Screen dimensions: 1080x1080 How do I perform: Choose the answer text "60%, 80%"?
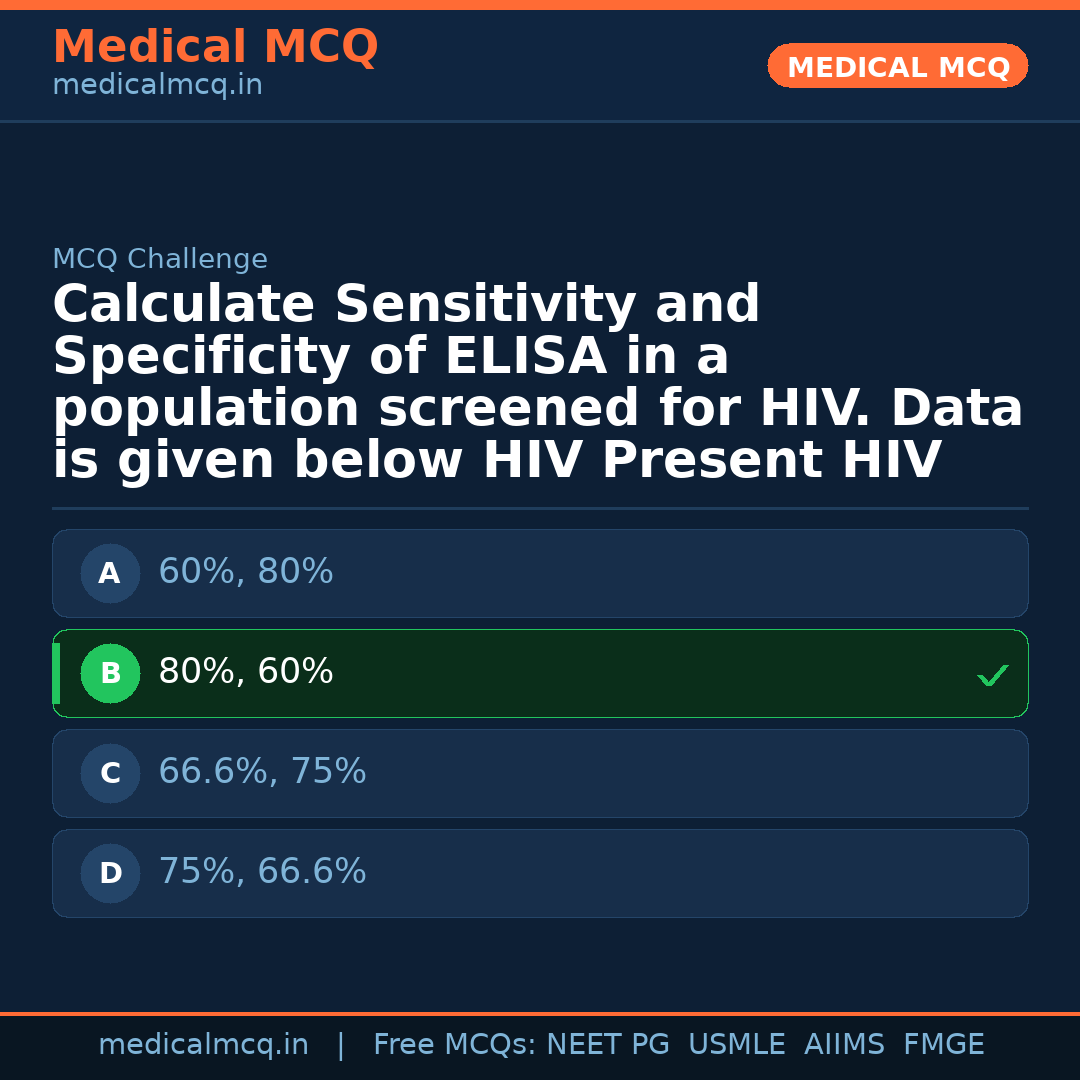tap(246, 572)
